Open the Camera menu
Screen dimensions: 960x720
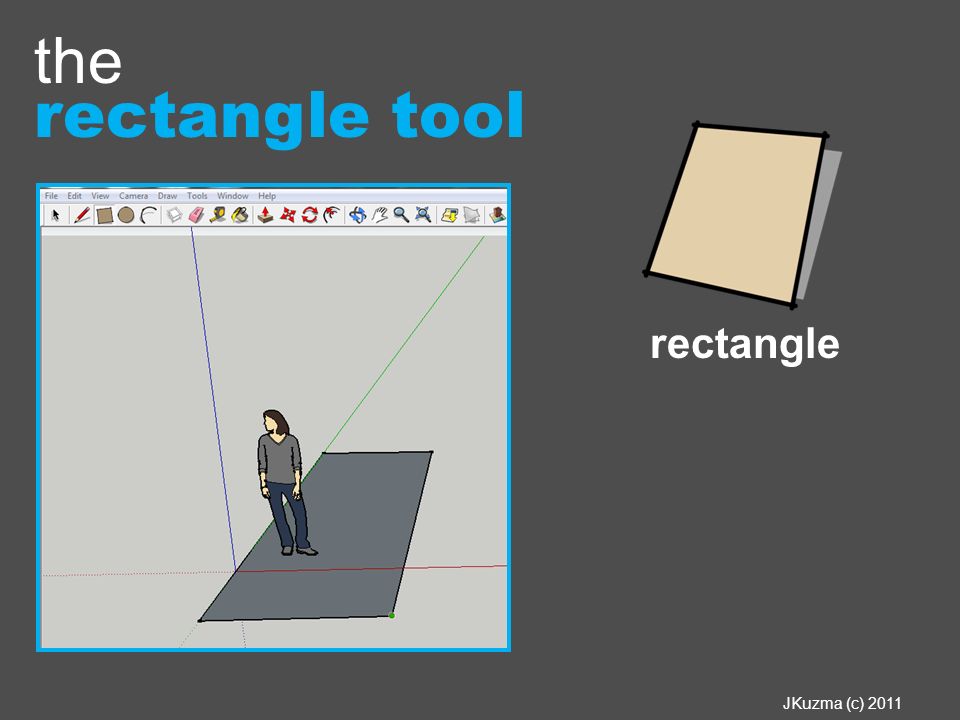coord(133,196)
